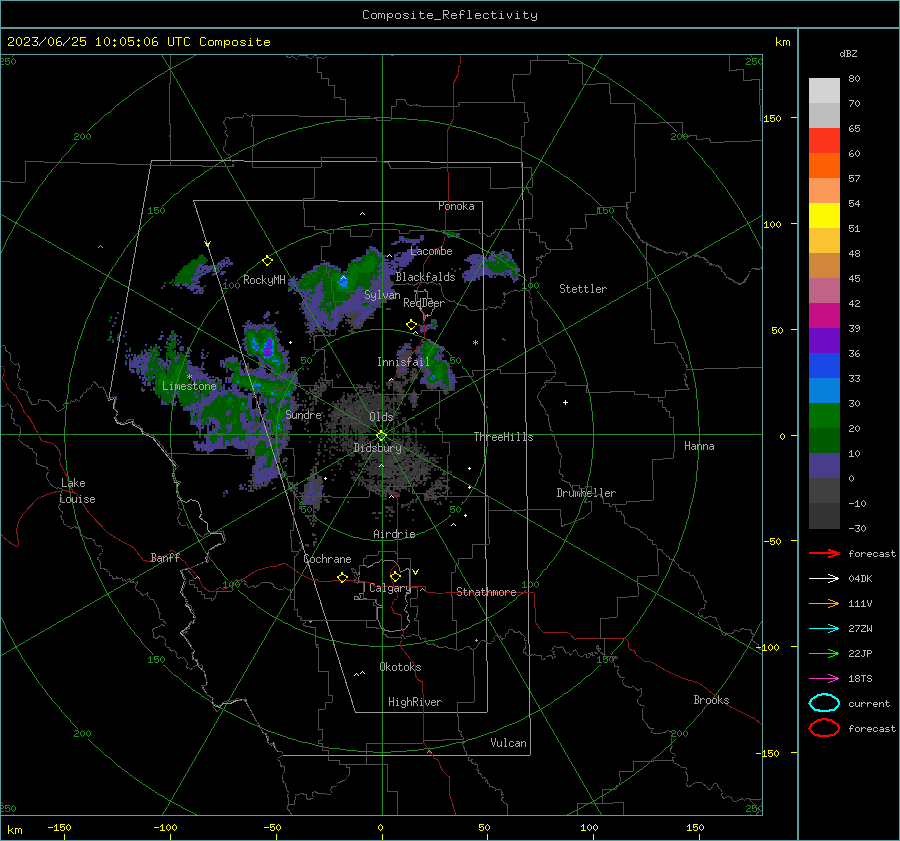This screenshot has width=900, height=841.
Task: Click the Limestone label
Action: tap(189, 386)
